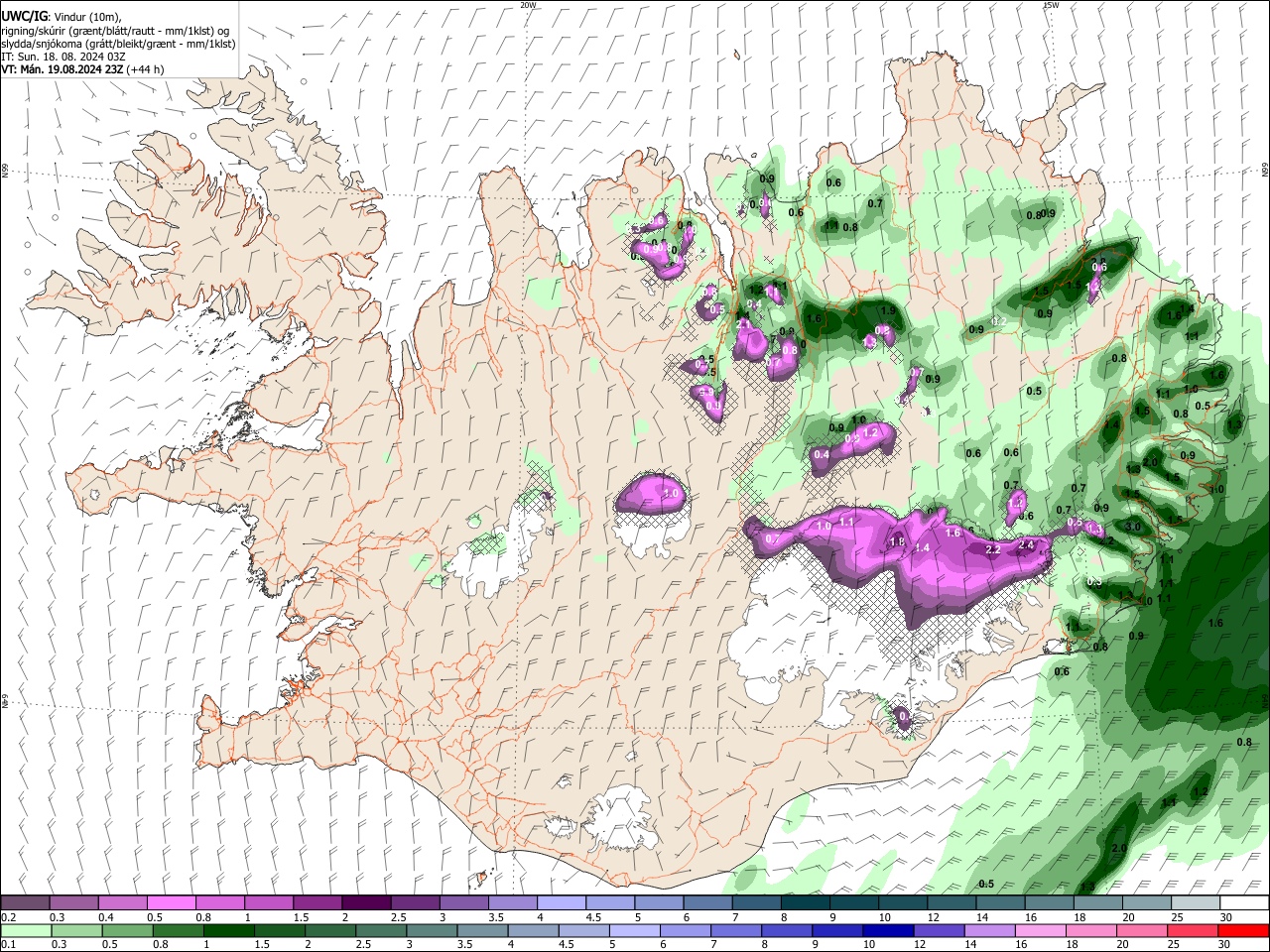The image size is (1270, 952).
Task: Click the 2.4 snowfall value on the map
Action: pos(1026,545)
